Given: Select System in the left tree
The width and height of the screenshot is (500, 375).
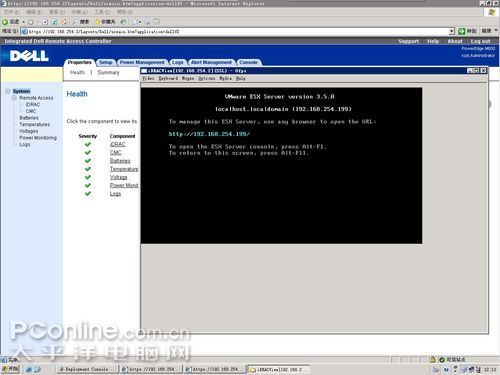Looking at the screenshot, I should point(21,91).
